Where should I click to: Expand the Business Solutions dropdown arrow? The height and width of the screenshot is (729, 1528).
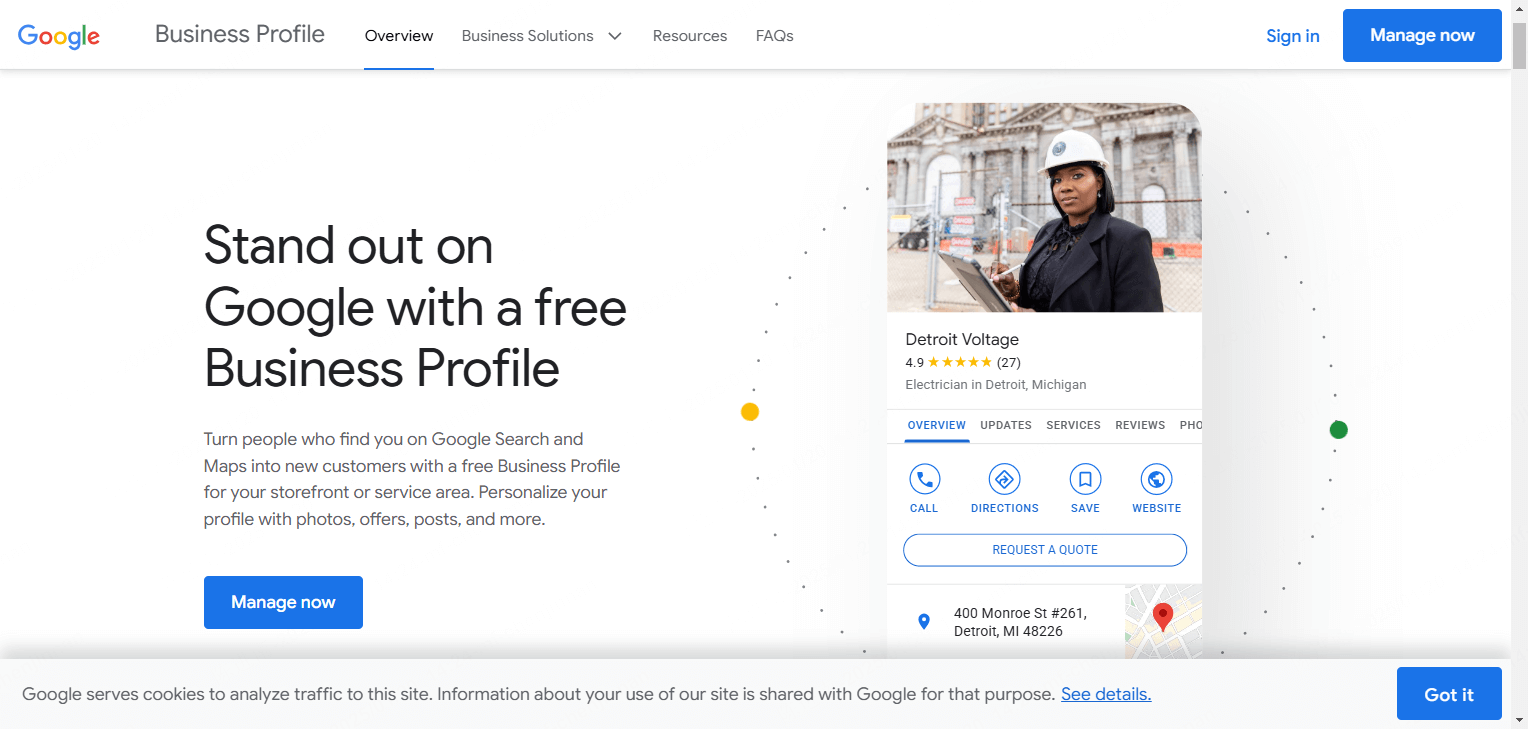[615, 36]
